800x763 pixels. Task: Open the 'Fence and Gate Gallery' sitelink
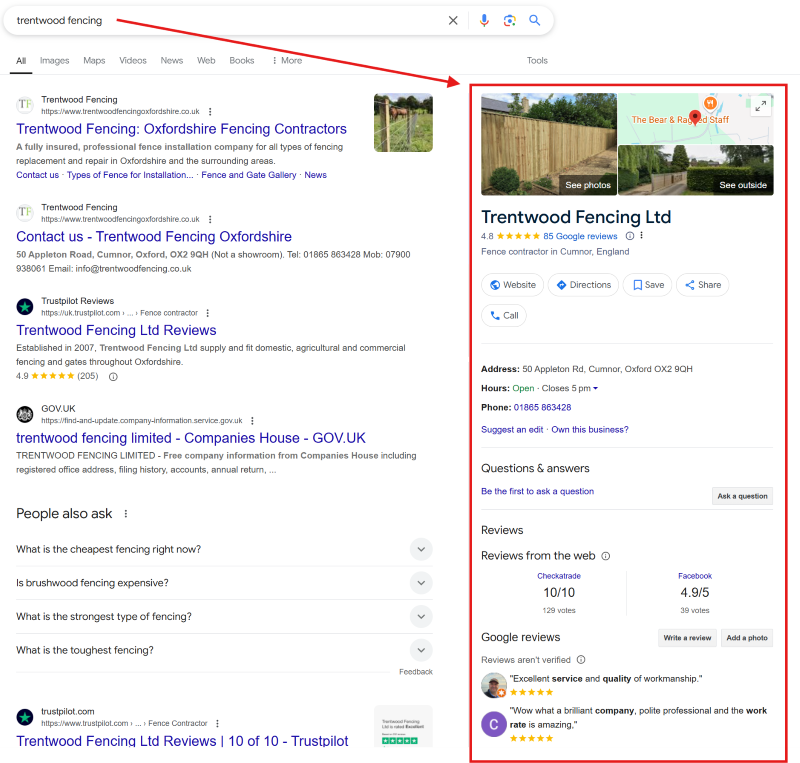coord(248,175)
